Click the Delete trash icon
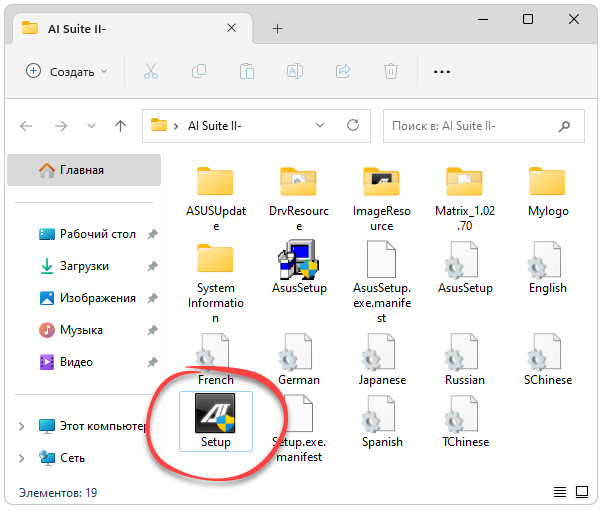 (x=391, y=71)
